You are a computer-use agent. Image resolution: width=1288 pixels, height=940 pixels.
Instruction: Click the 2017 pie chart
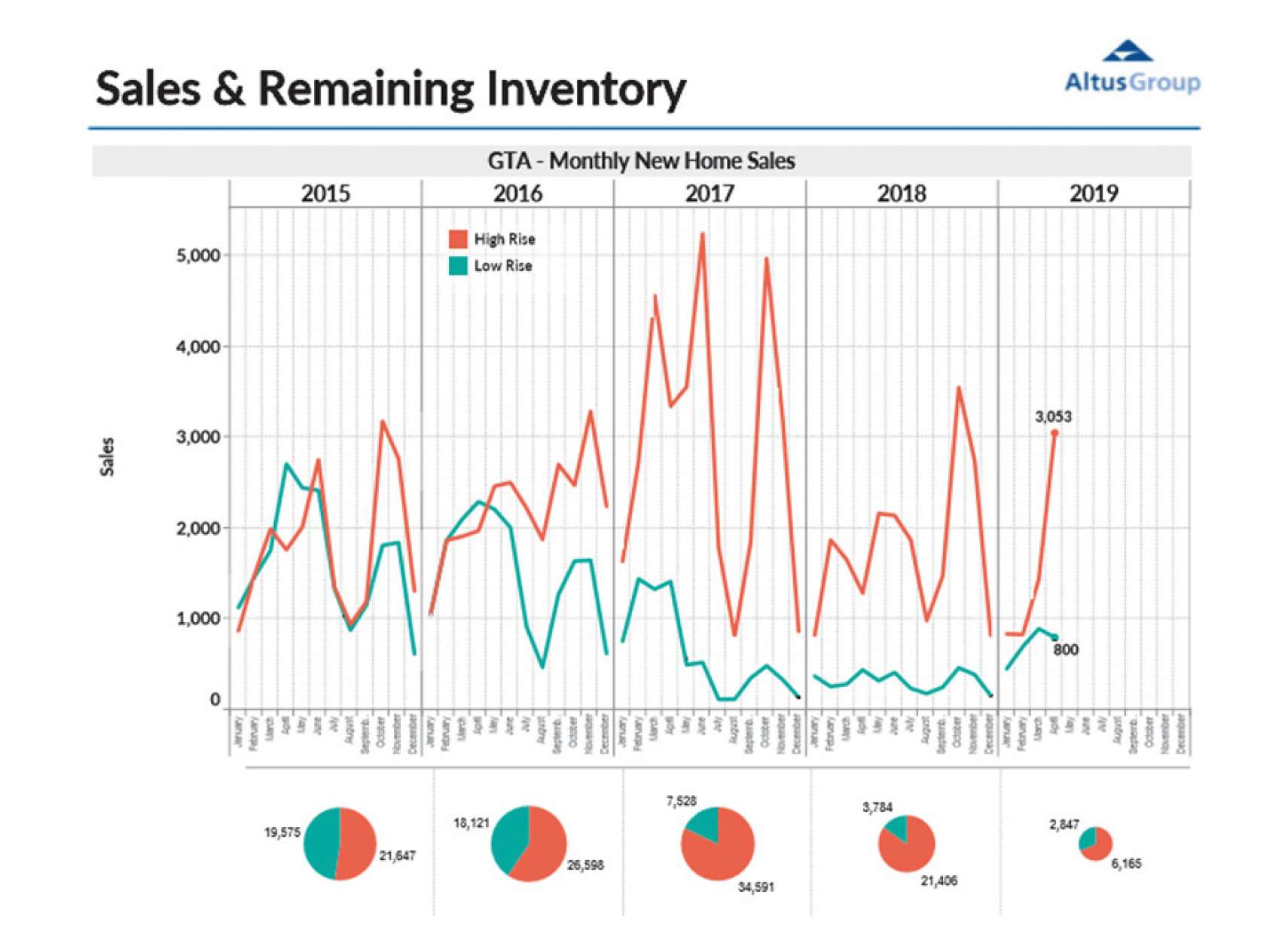pyautogui.click(x=718, y=843)
